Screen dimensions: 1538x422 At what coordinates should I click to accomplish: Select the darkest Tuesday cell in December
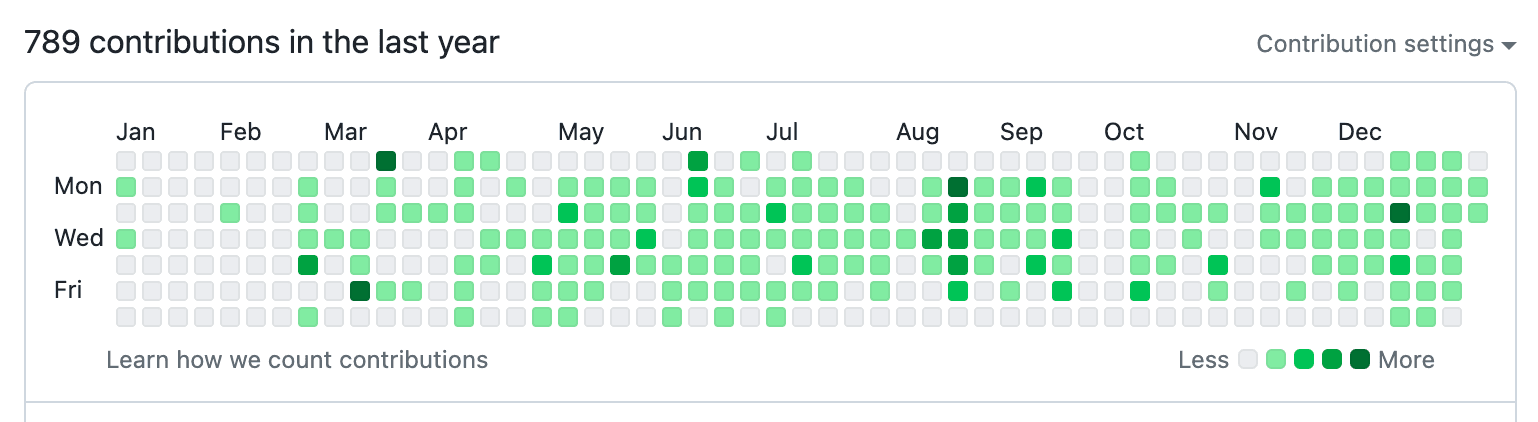point(1400,213)
